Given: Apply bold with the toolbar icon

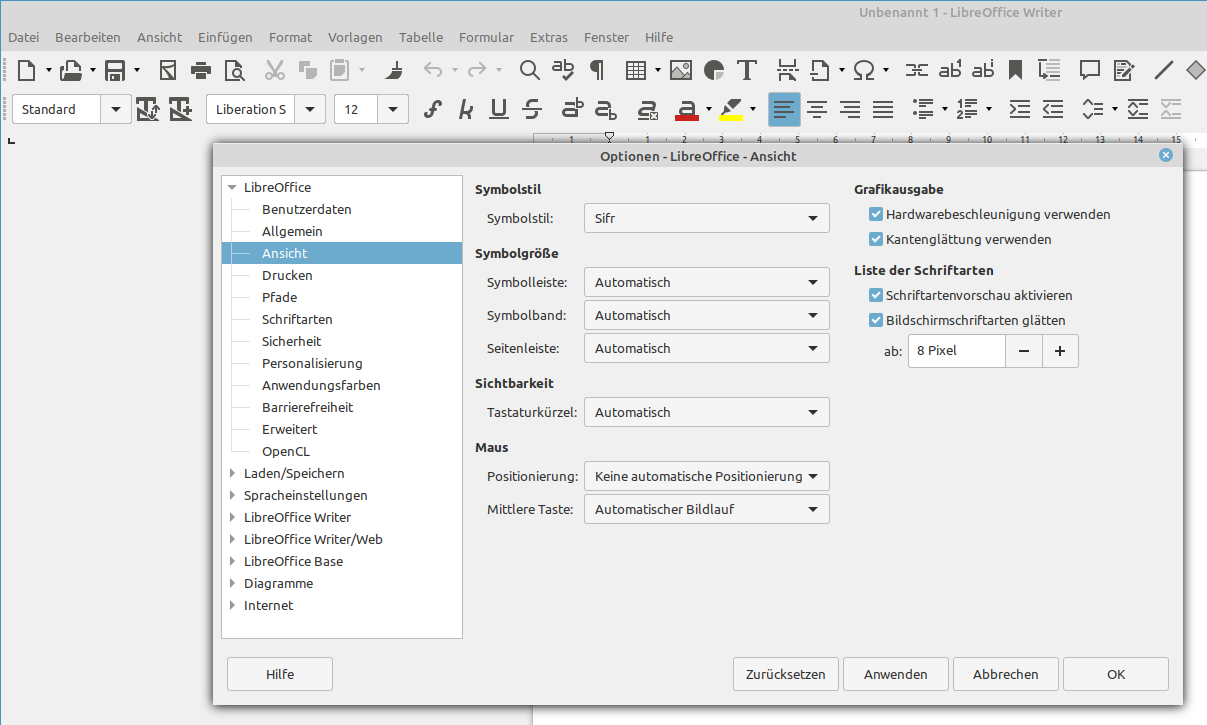Looking at the screenshot, I should (433, 109).
